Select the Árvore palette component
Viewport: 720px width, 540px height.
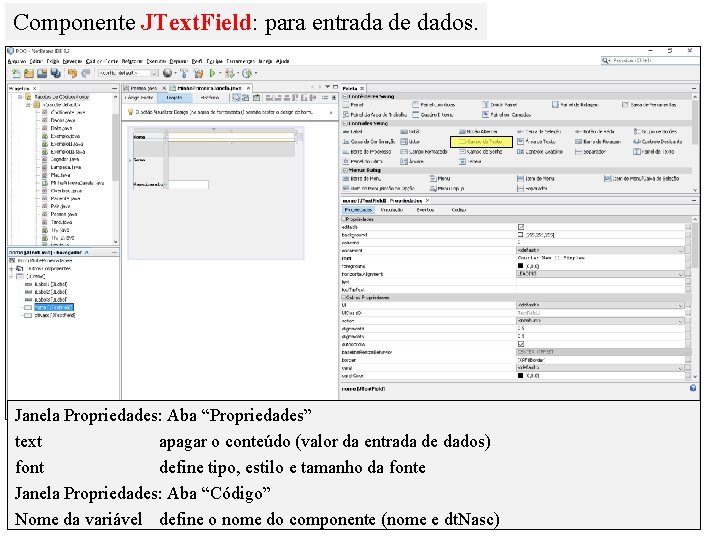click(412, 162)
